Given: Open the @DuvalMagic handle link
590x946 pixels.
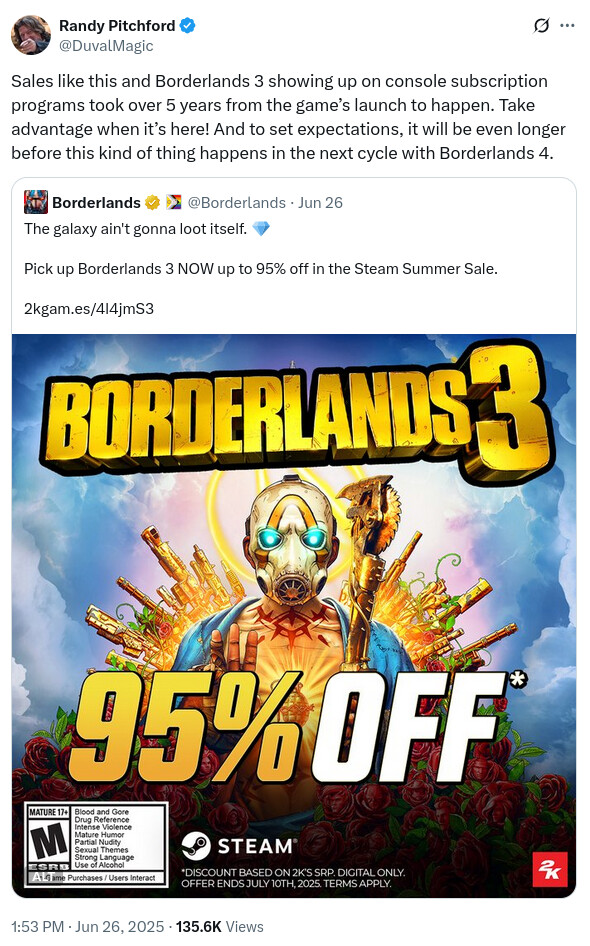Looking at the screenshot, I should pyautogui.click(x=106, y=46).
